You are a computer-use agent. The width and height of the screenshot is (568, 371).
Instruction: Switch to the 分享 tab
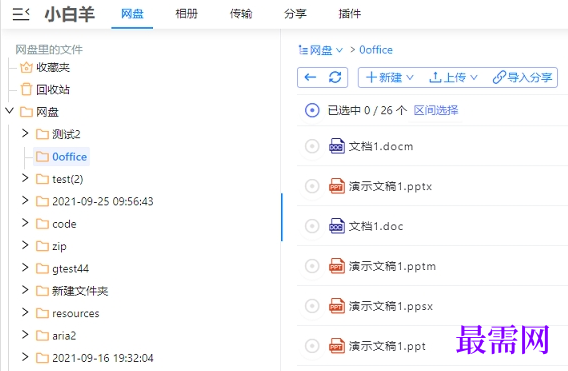tap(295, 14)
